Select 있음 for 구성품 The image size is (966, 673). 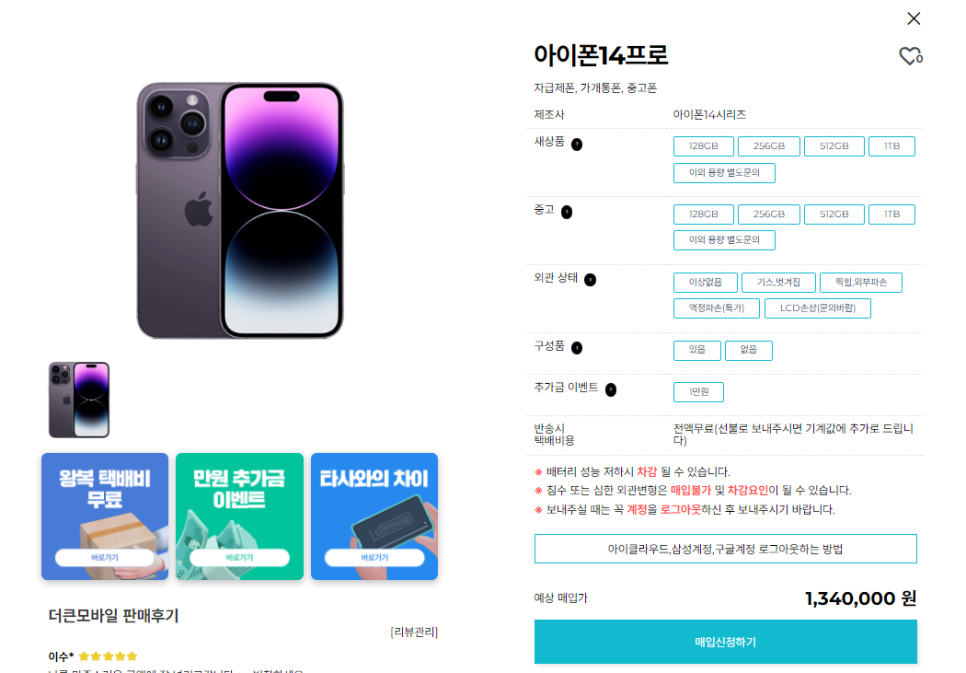coord(697,350)
